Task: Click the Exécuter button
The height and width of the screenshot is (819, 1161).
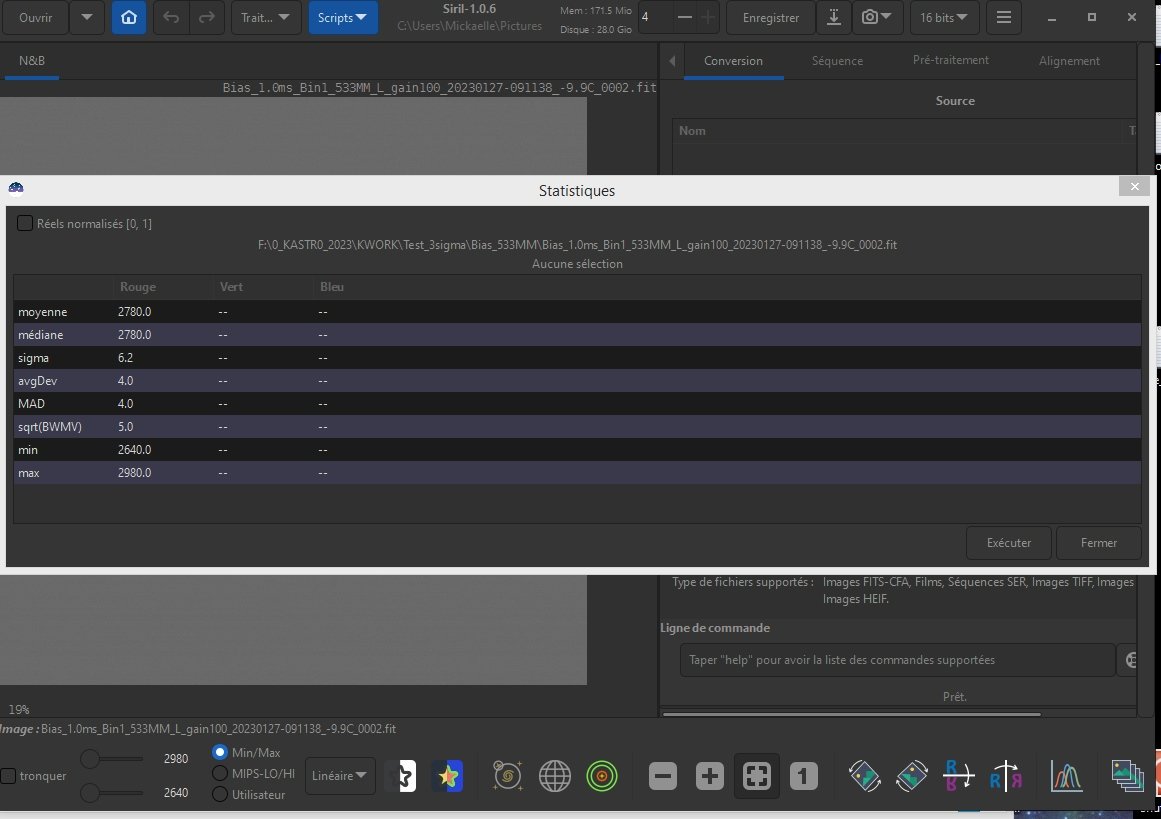Action: [x=1008, y=543]
